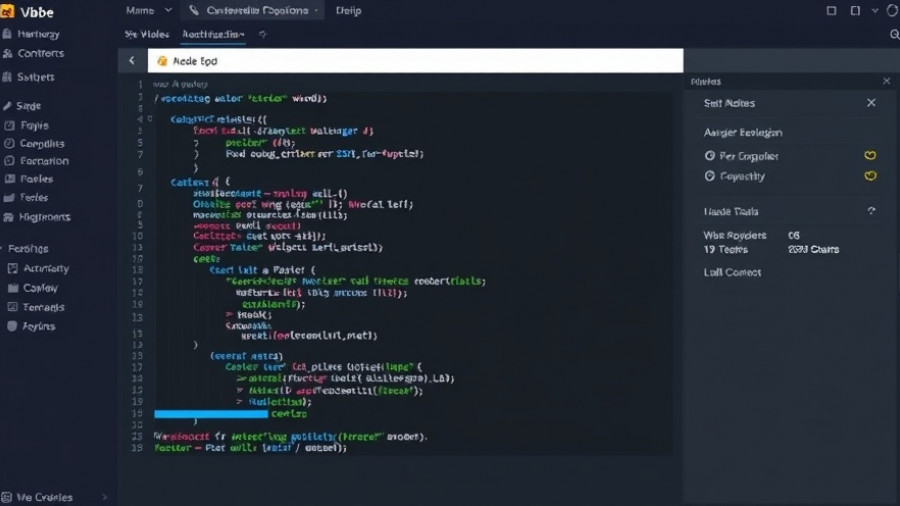Click the Actmfarty sidebar icon
Viewport: 900px width, 506px height.
(13, 268)
